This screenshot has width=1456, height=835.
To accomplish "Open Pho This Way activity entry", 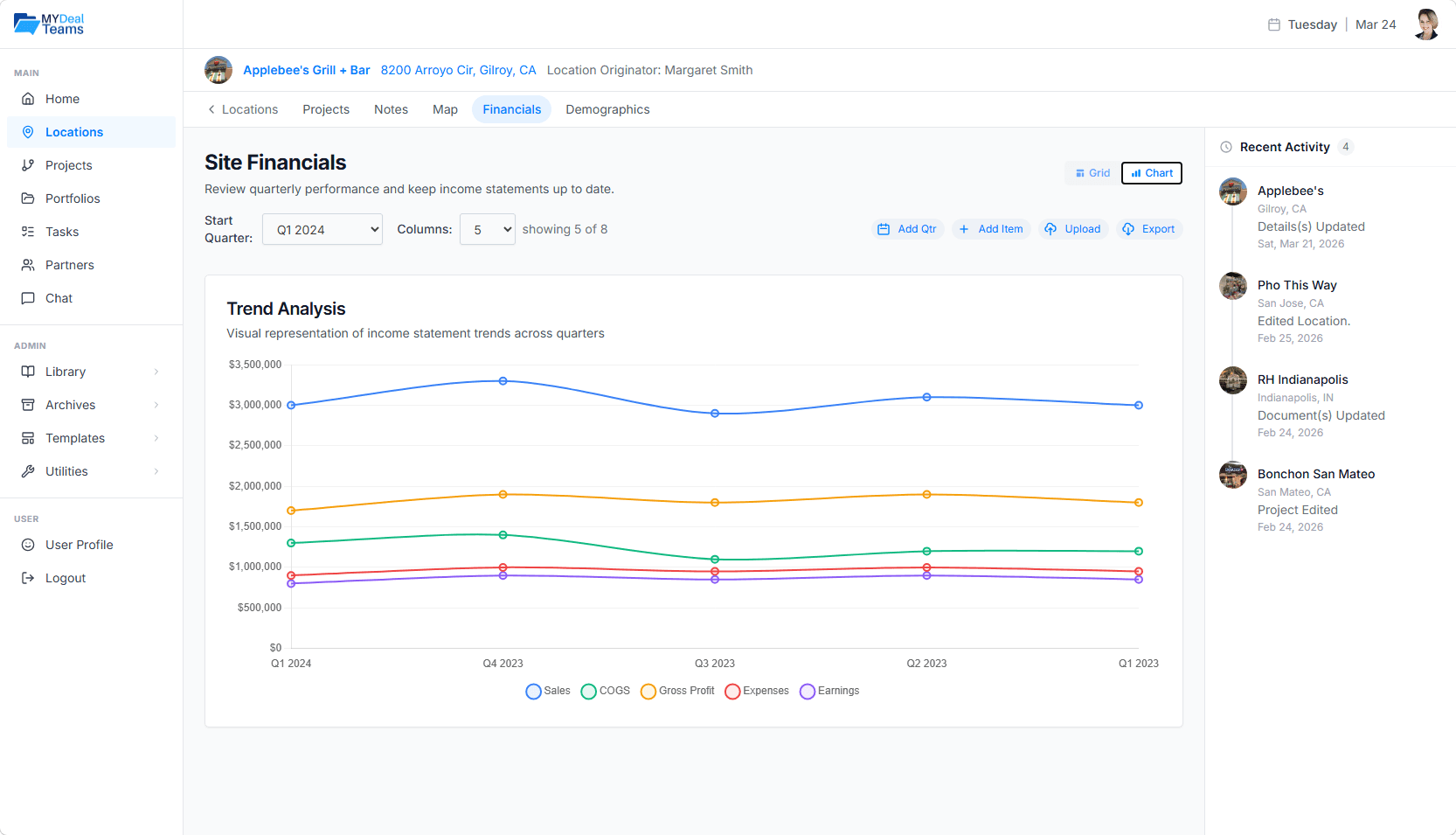I will point(1330,311).
